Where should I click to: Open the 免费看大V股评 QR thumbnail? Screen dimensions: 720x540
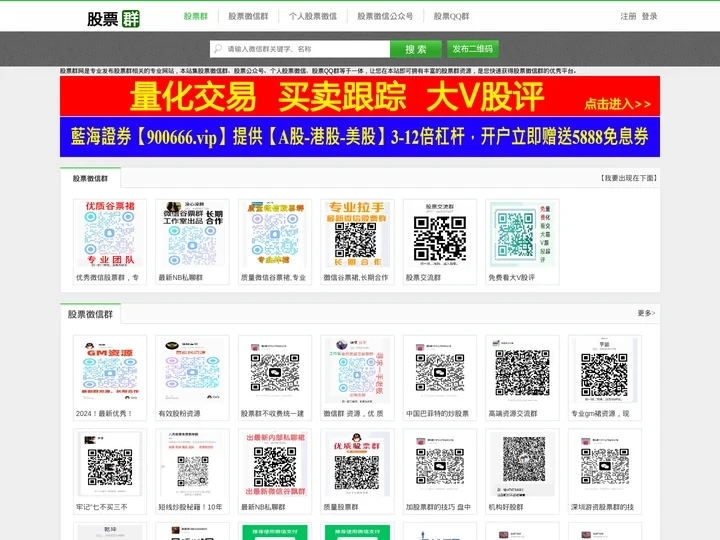coord(522,234)
